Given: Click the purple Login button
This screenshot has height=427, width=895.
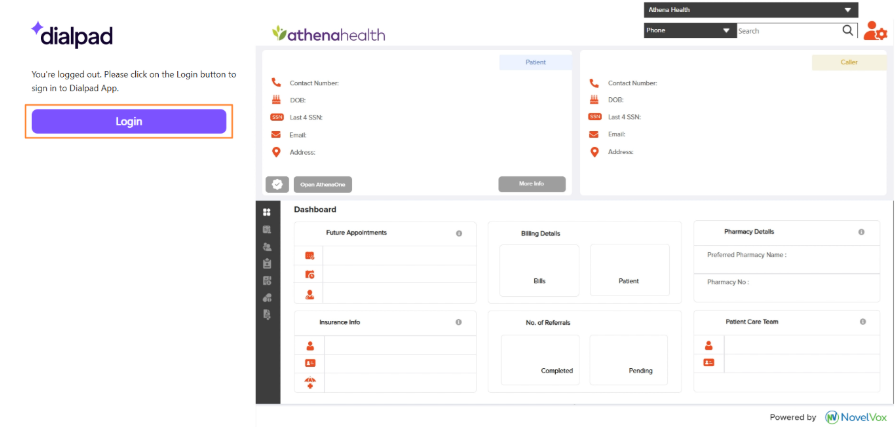Looking at the screenshot, I should [x=129, y=121].
